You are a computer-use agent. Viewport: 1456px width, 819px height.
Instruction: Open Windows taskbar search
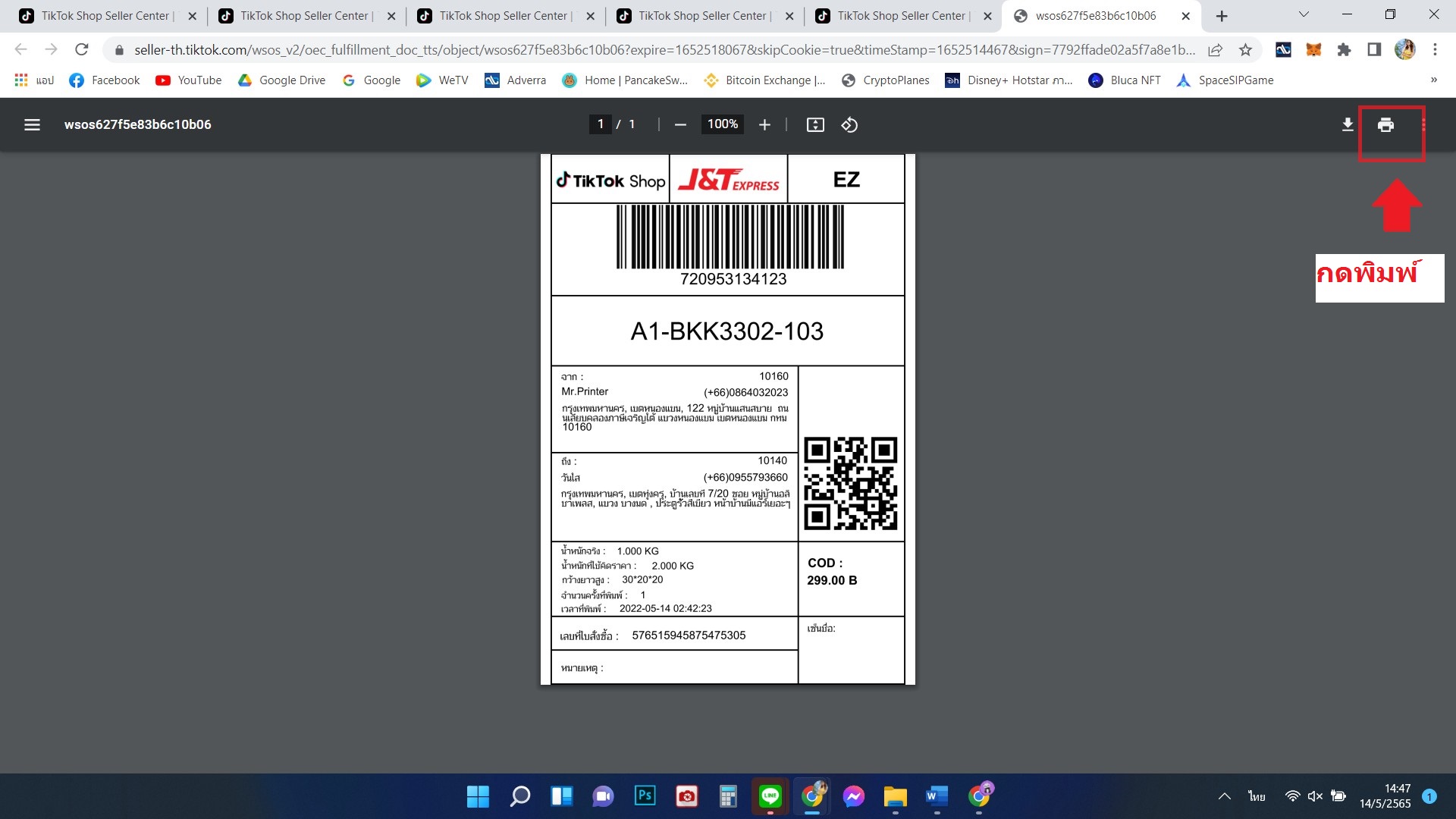(519, 796)
